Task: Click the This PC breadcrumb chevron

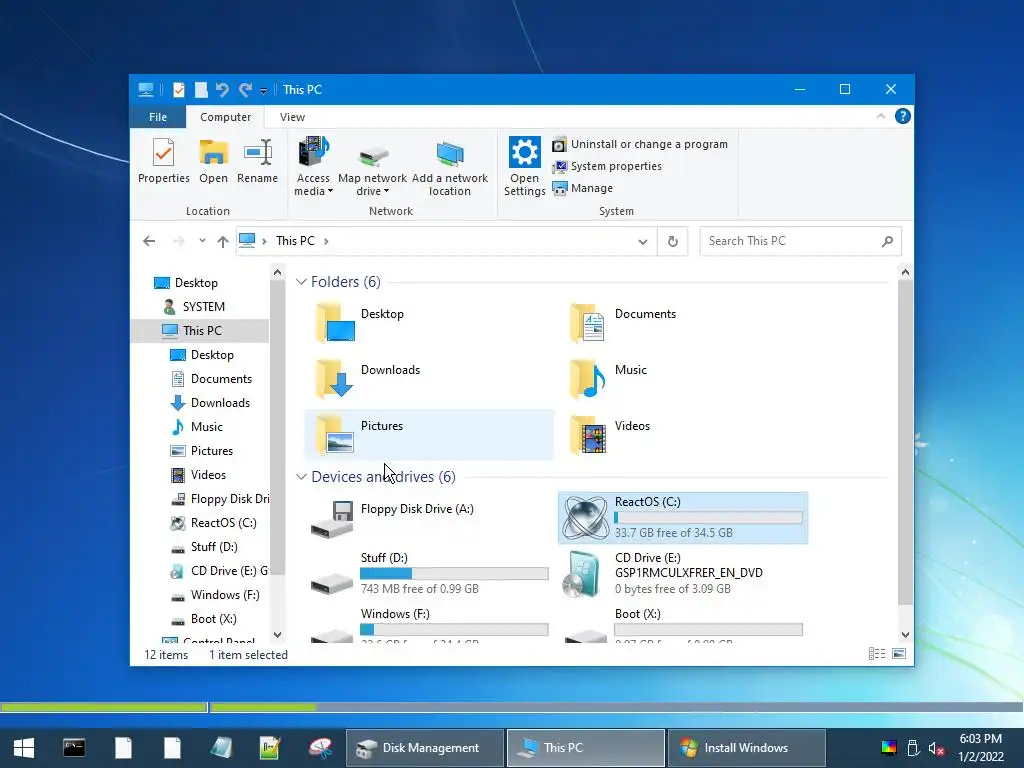Action: 326,241
